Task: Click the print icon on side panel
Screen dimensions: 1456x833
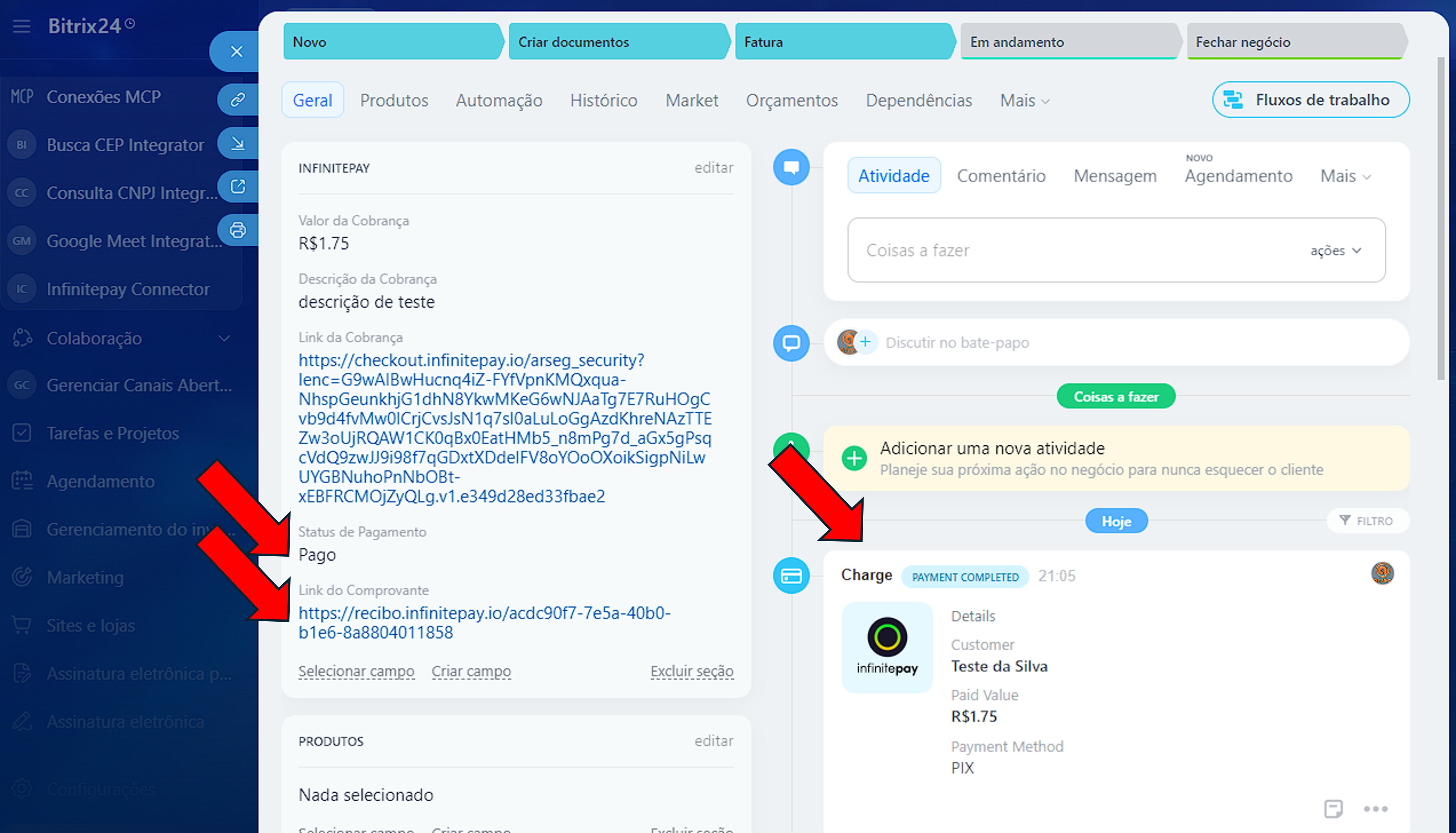Action: 237,230
